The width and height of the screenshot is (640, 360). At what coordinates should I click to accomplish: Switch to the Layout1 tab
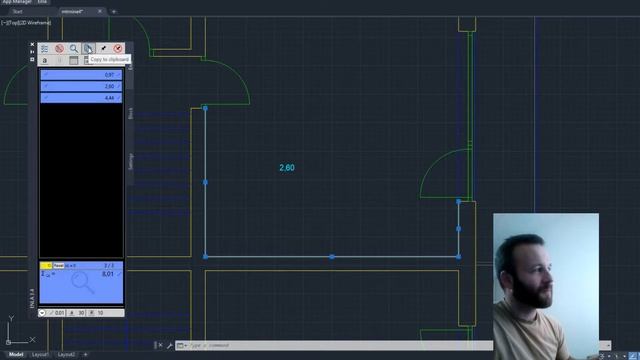(40, 355)
